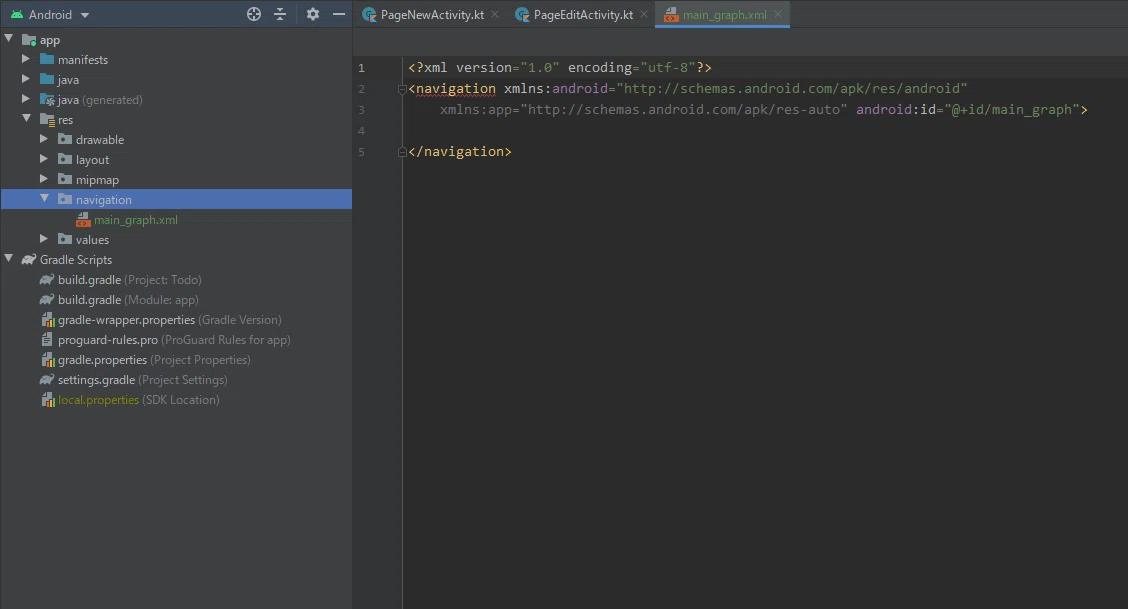The image size is (1128, 609).
Task: Click the navigation folder icon
Action: [x=65, y=199]
